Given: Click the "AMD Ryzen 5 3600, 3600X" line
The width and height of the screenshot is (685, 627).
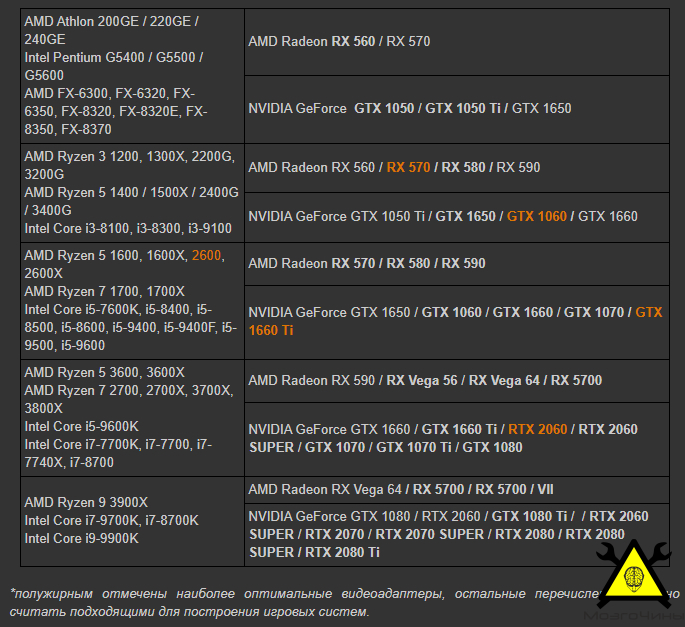Looking at the screenshot, I should [x=104, y=372].
